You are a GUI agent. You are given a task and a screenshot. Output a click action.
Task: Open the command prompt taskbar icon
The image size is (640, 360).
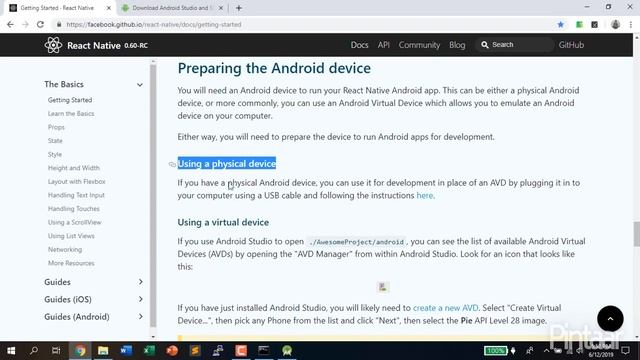(x=264, y=351)
